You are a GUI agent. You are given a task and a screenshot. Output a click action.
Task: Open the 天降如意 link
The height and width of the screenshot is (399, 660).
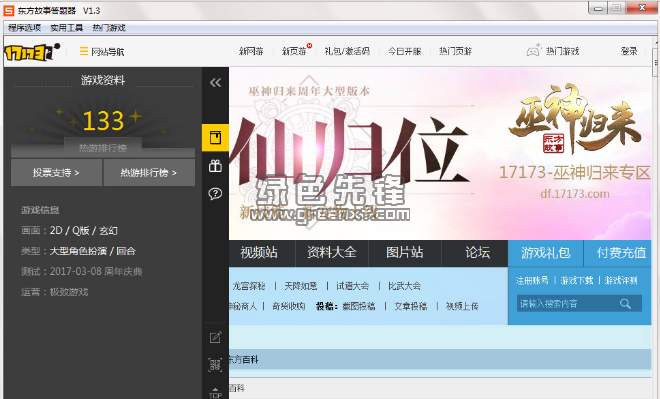[301, 286]
